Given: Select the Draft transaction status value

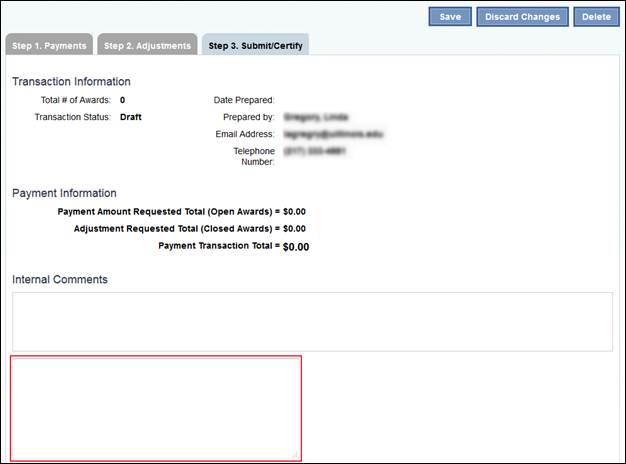Looking at the screenshot, I should click(x=131, y=117).
